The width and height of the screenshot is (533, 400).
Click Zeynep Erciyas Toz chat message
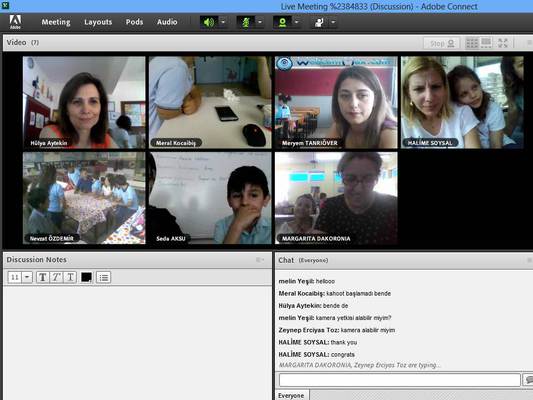coord(337,330)
